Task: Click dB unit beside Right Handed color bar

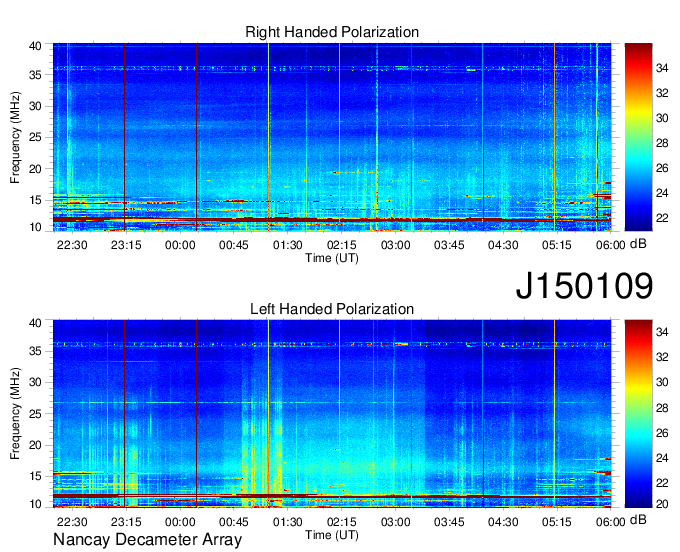Action: (x=638, y=244)
